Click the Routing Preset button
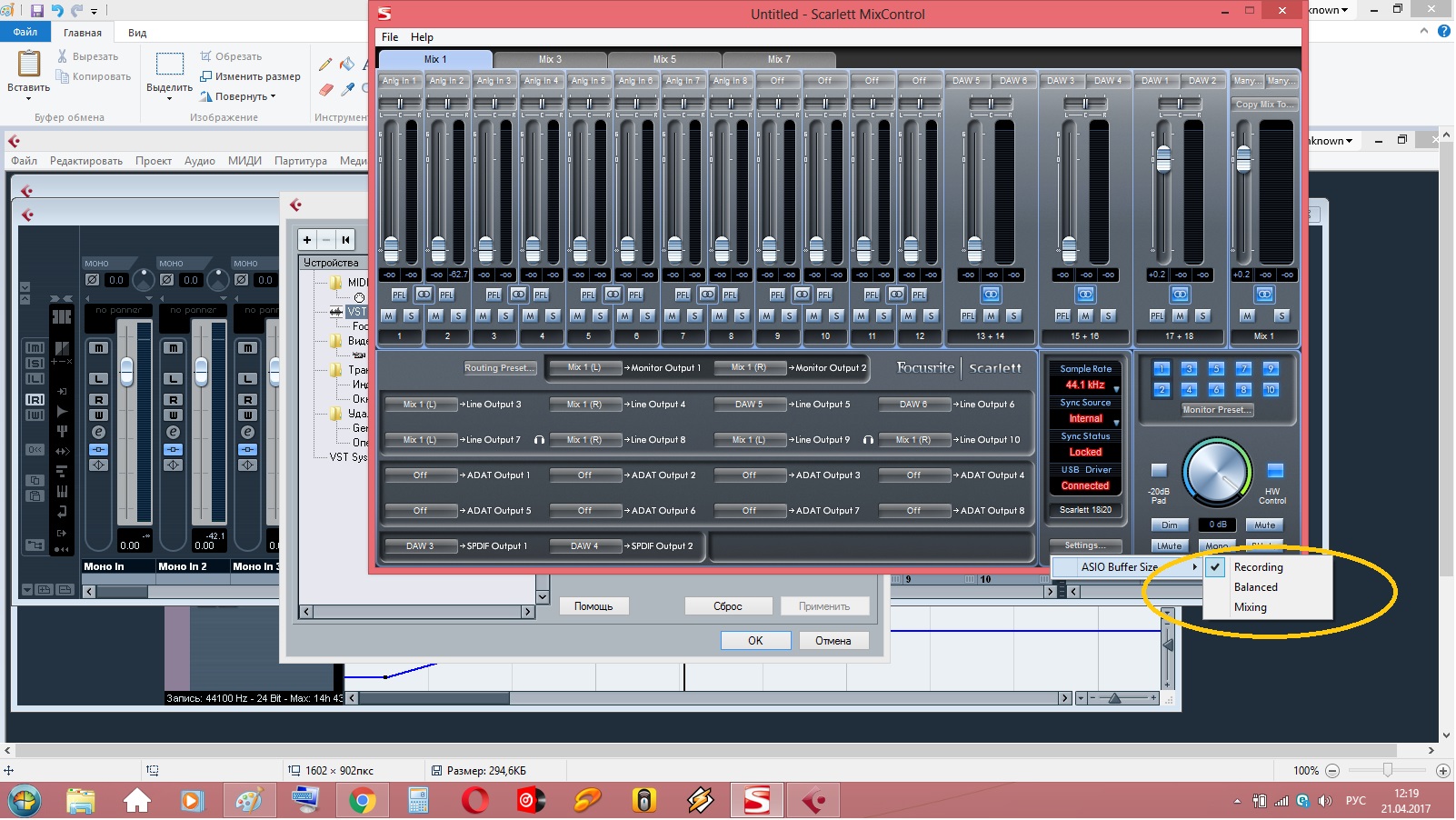This screenshot has width=1456, height=820. 500,368
